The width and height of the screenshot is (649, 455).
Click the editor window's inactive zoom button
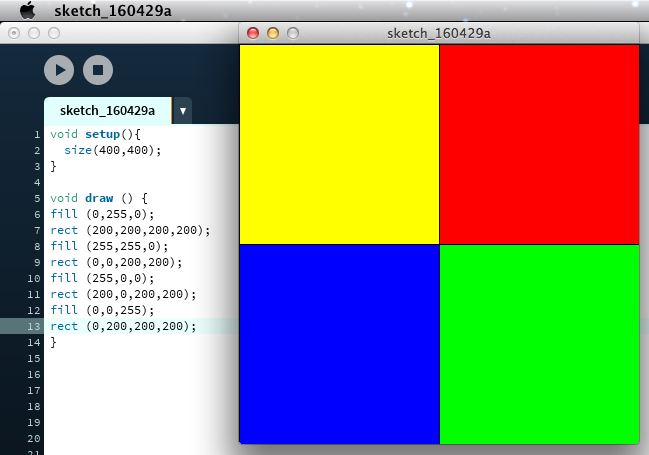[x=54, y=33]
